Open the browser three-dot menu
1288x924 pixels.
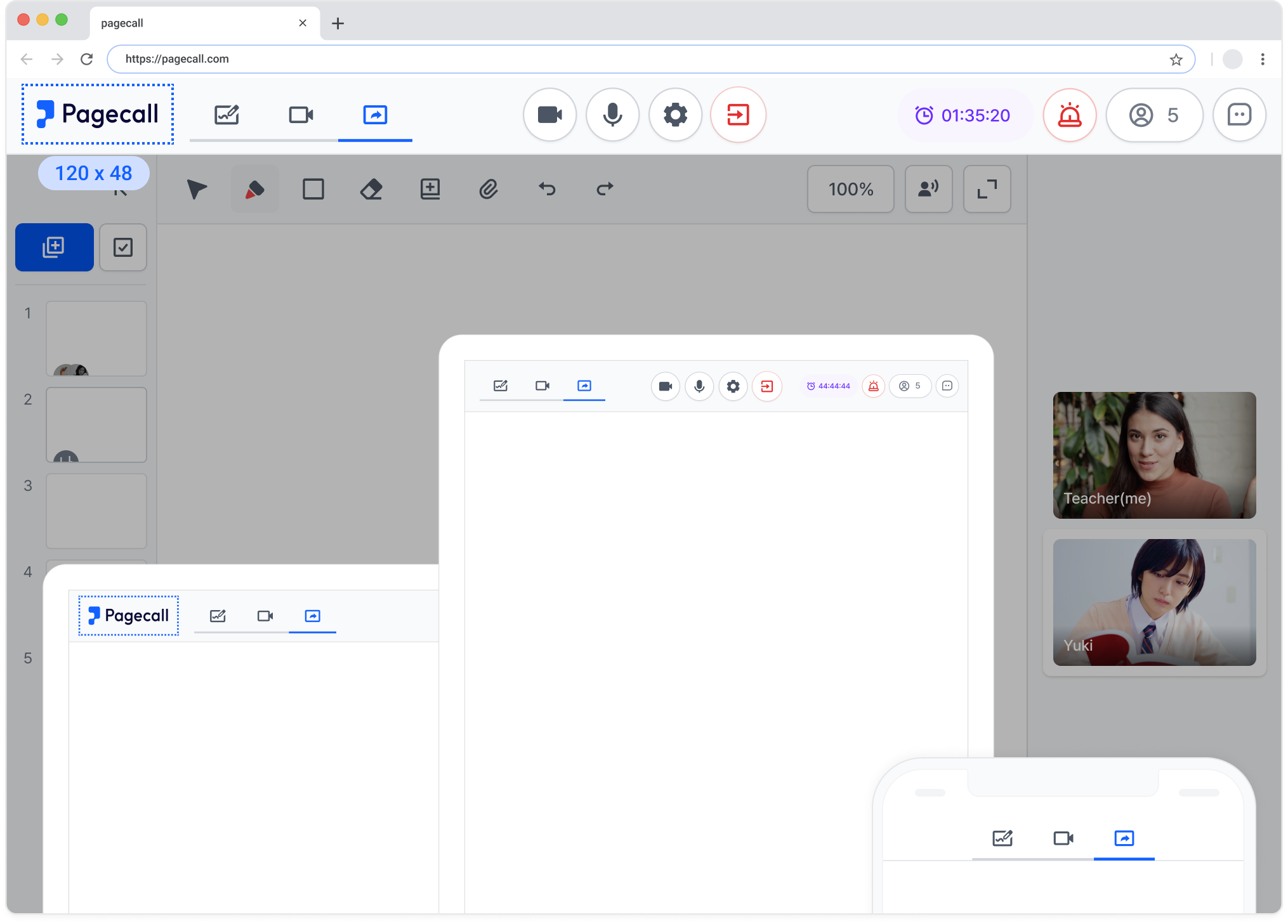1263,59
